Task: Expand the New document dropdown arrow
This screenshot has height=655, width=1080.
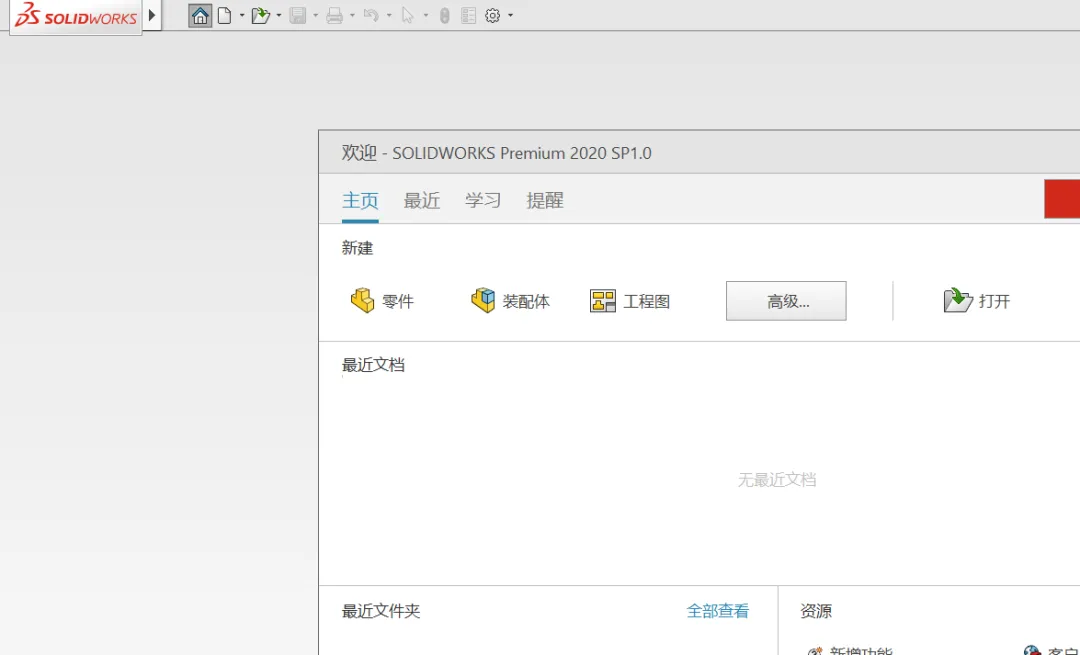Action: pyautogui.click(x=242, y=15)
